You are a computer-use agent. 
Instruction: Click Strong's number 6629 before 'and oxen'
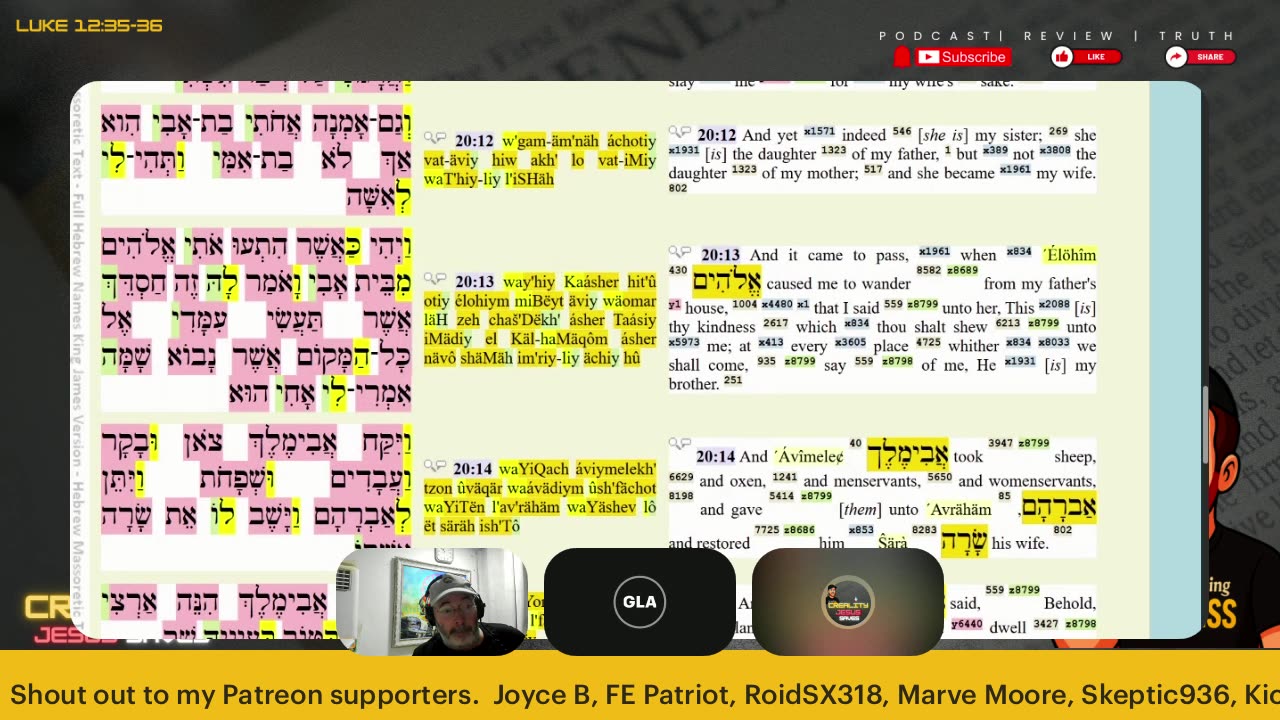(x=681, y=477)
